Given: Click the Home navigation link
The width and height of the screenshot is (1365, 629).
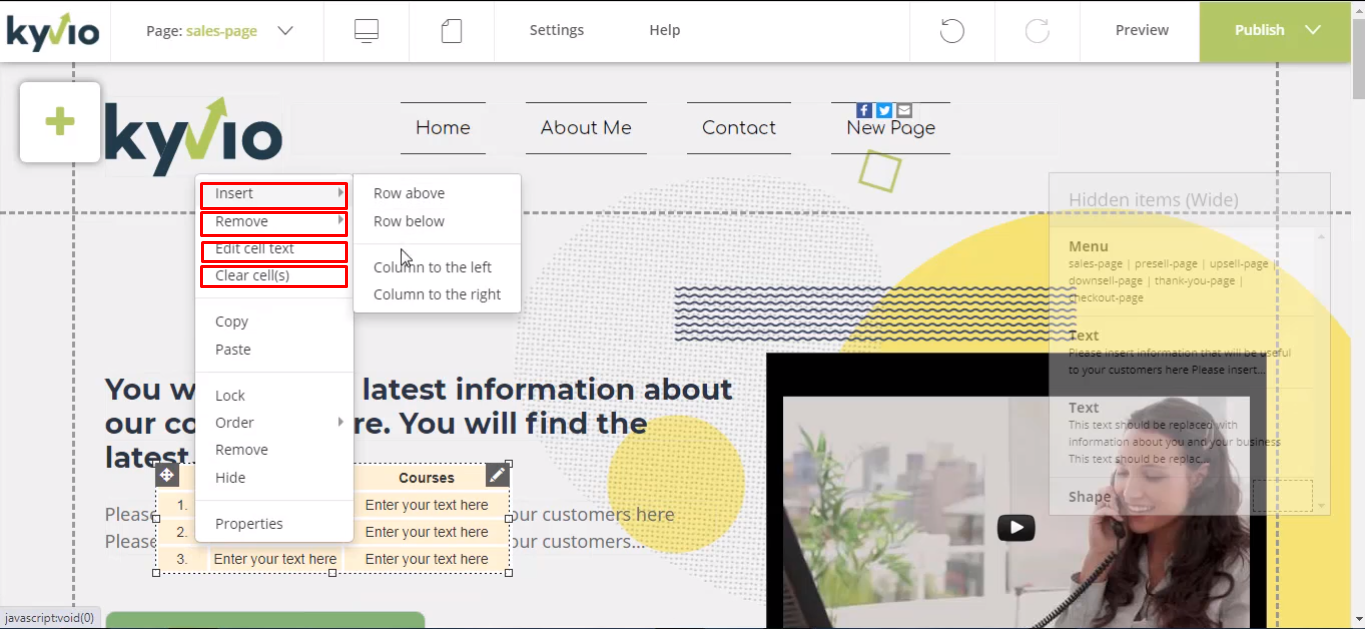Looking at the screenshot, I should (443, 128).
